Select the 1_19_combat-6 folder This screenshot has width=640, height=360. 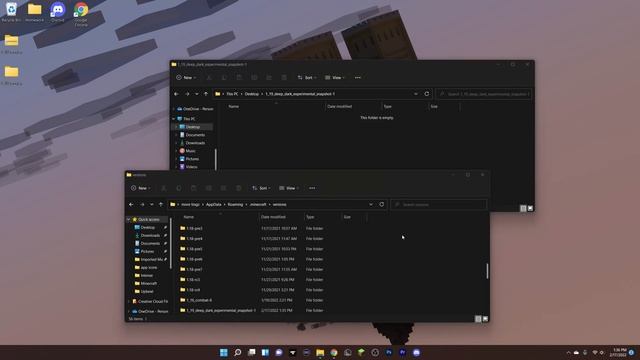tap(199, 300)
